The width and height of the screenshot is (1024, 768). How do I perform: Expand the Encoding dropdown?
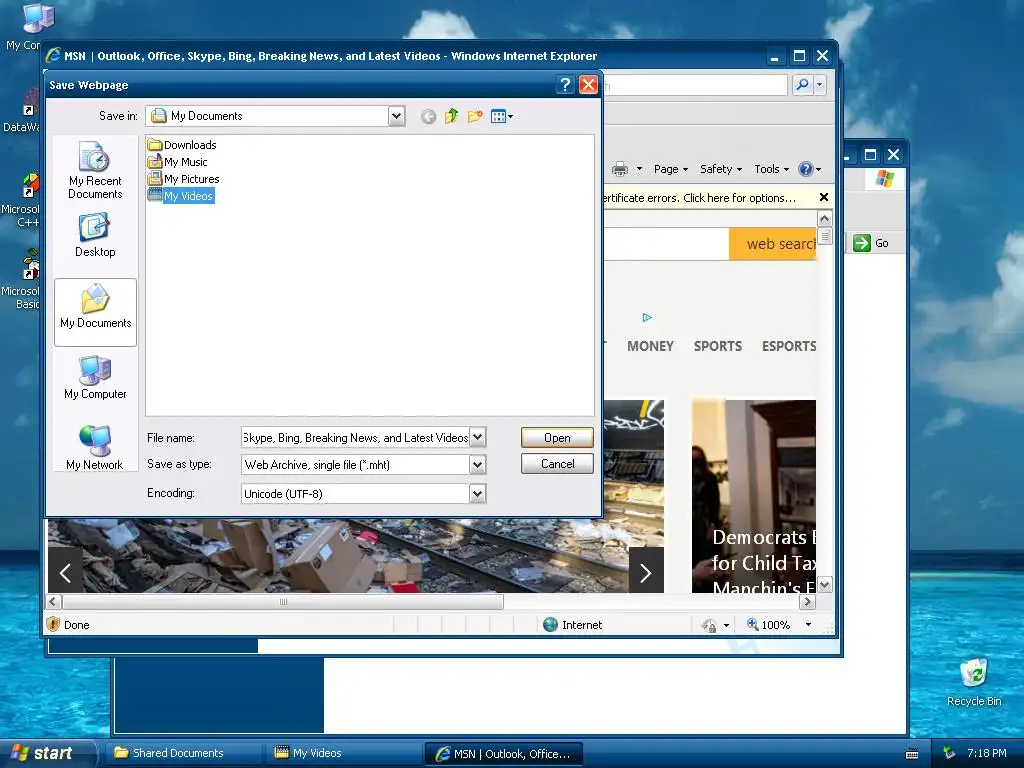pos(478,494)
